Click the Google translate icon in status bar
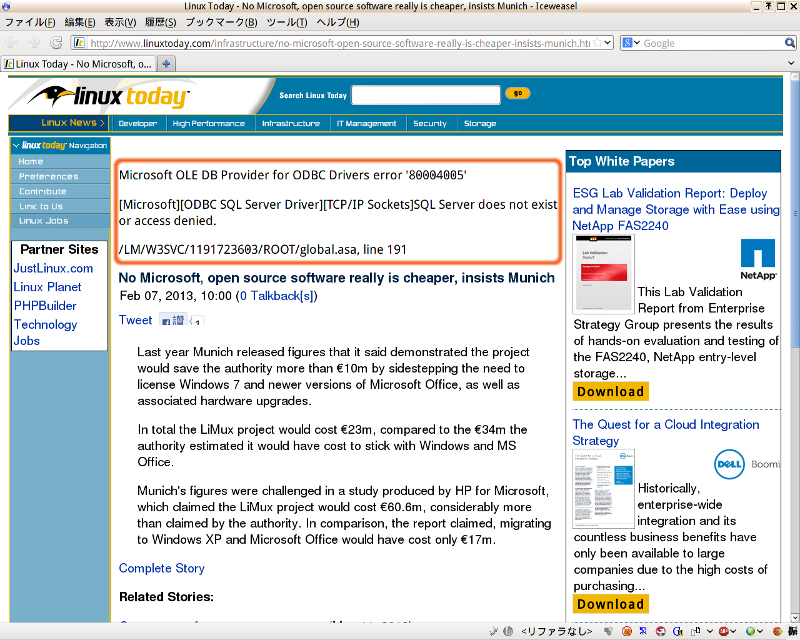Image resolution: width=800 pixels, height=640 pixels. (678, 631)
